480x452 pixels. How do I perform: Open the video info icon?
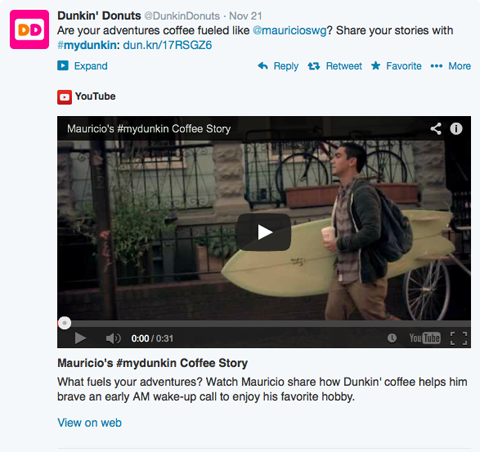point(456,129)
